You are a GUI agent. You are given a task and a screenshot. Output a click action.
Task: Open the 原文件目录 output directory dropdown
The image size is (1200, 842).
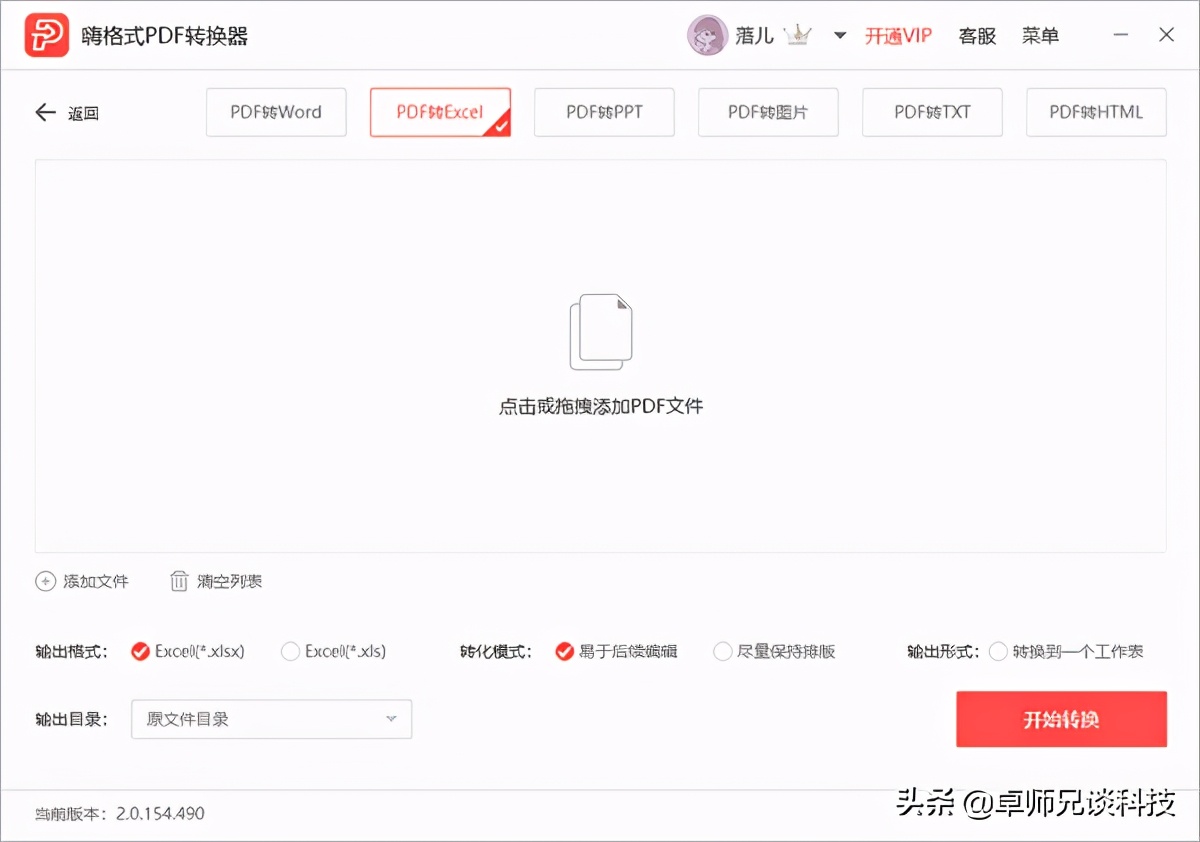tap(272, 719)
